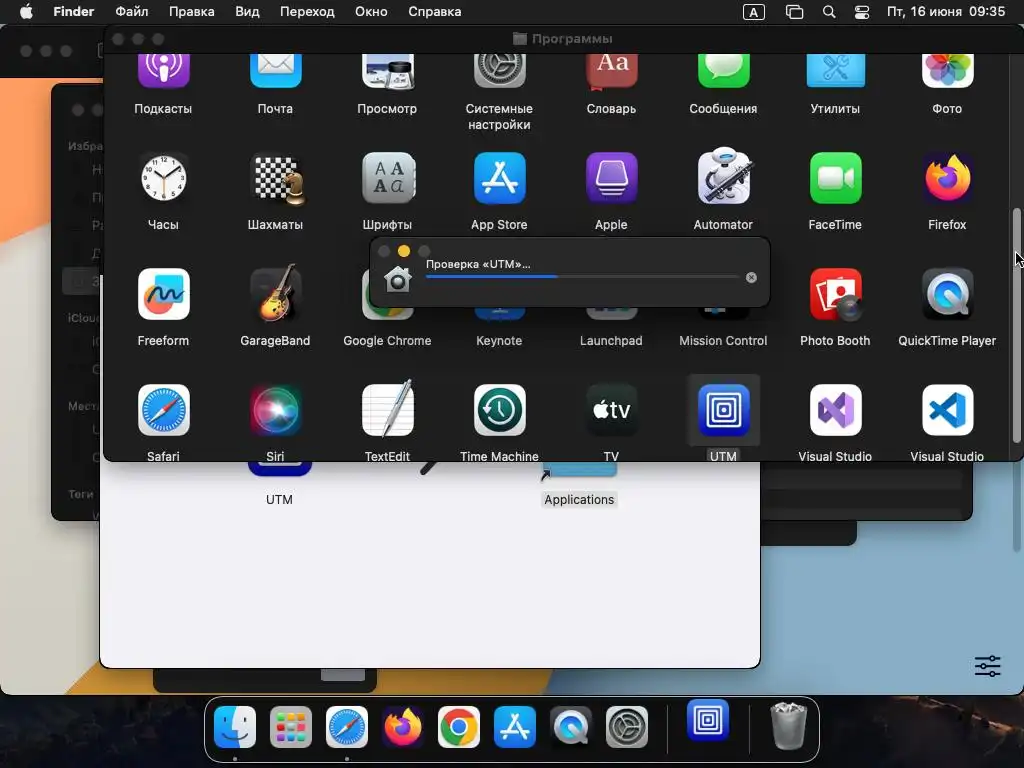The height and width of the screenshot is (768, 1024).
Task: Minimize the UTM verification dialog
Action: coord(404,251)
